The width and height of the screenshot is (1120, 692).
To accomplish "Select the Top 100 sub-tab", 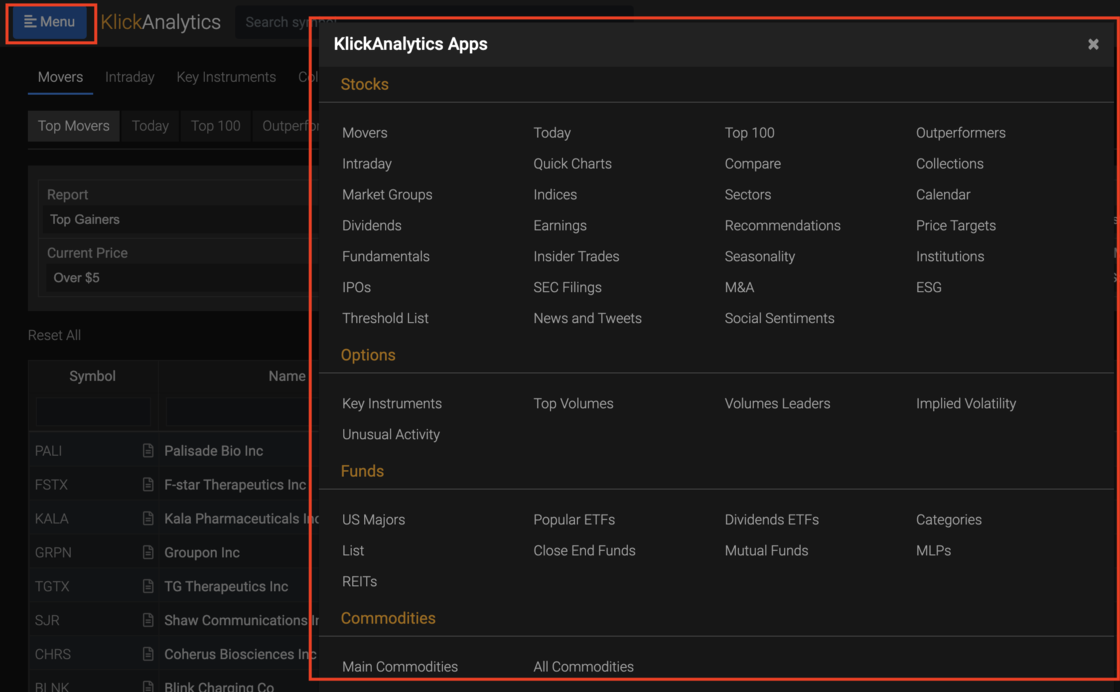I will tap(215, 126).
